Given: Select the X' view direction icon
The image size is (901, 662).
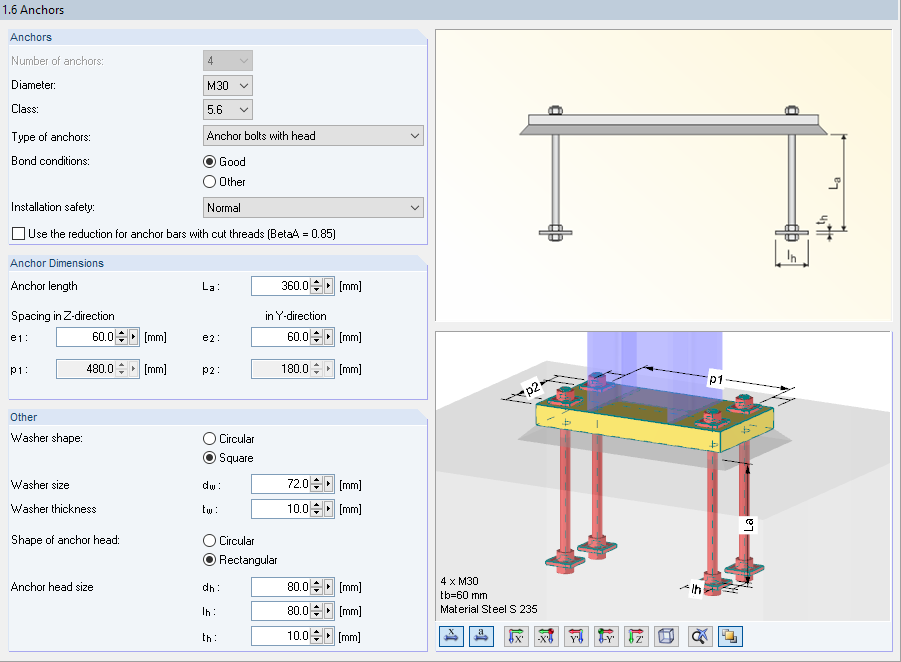Looking at the screenshot, I should (x=516, y=636).
